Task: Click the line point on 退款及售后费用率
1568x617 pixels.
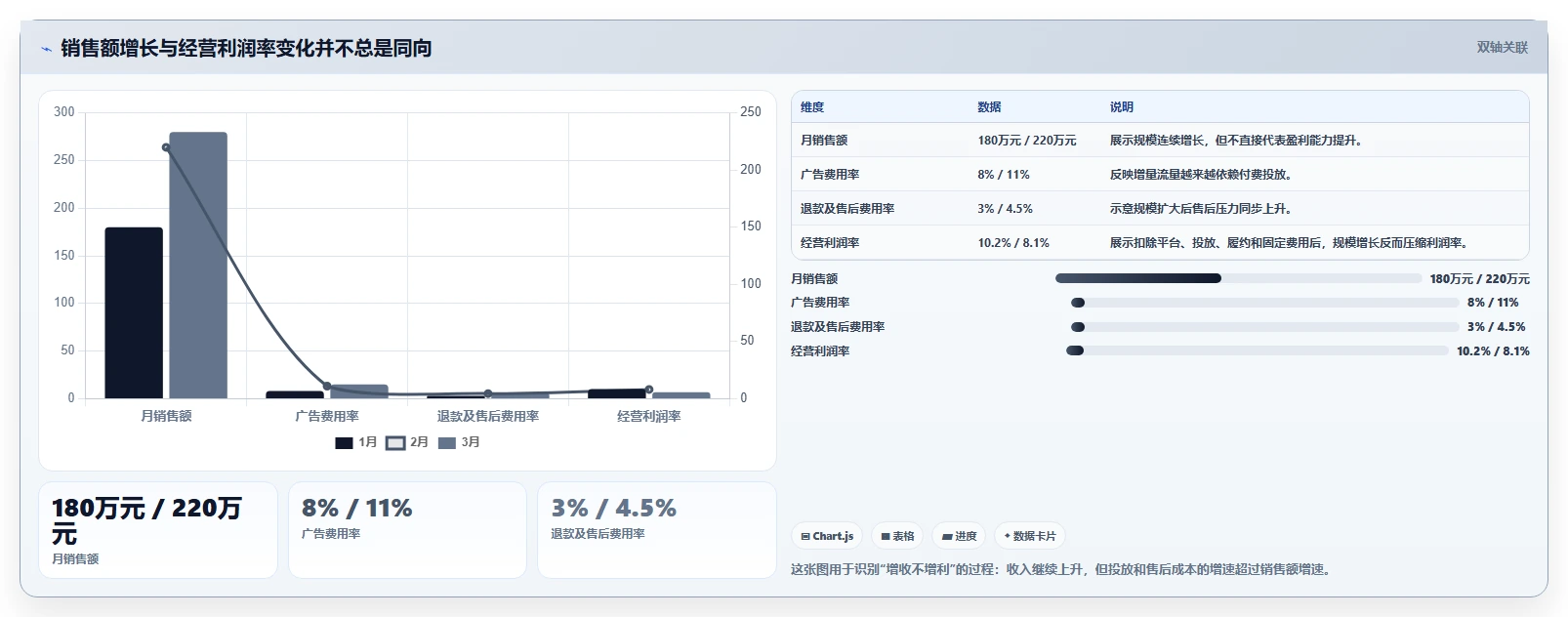Action: coord(488,393)
